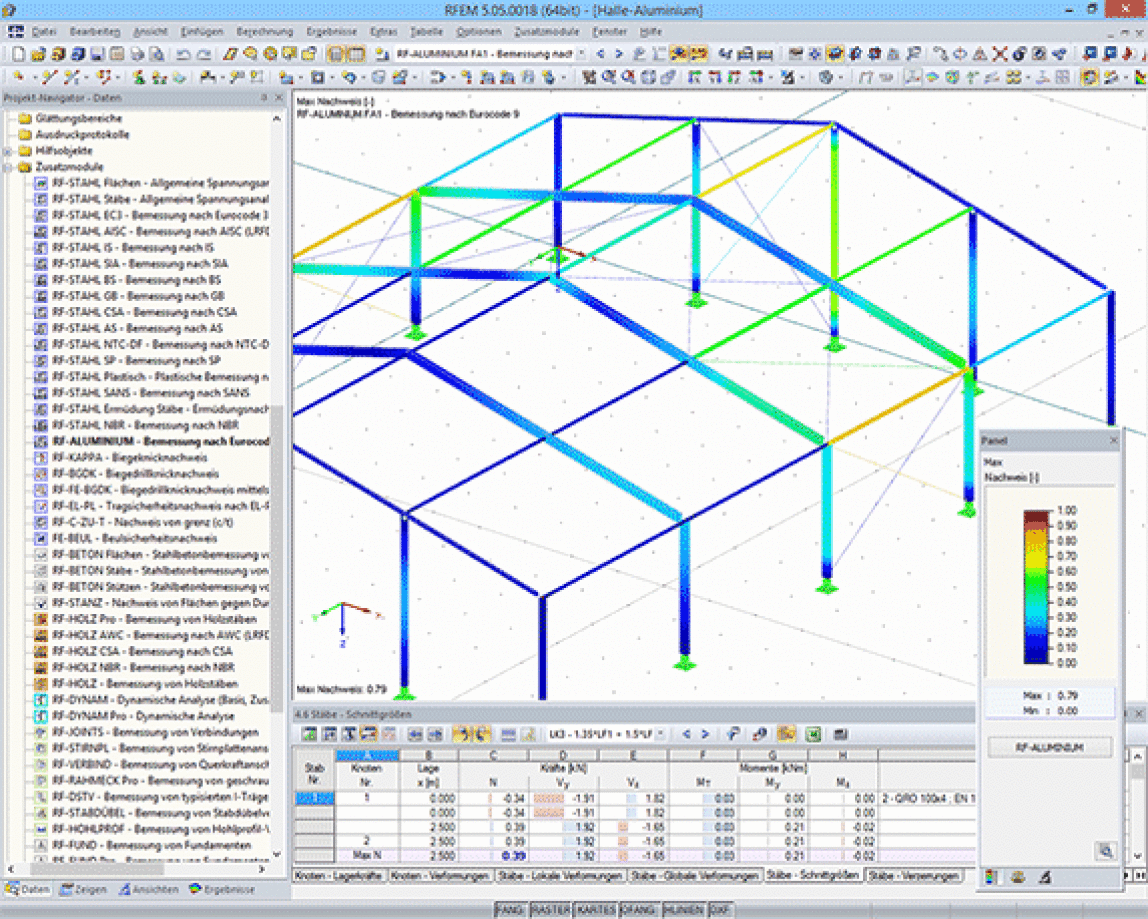Click the rainbow color-results icon at toolbar end
The width and height of the screenshot is (1148, 919).
click(x=1141, y=78)
